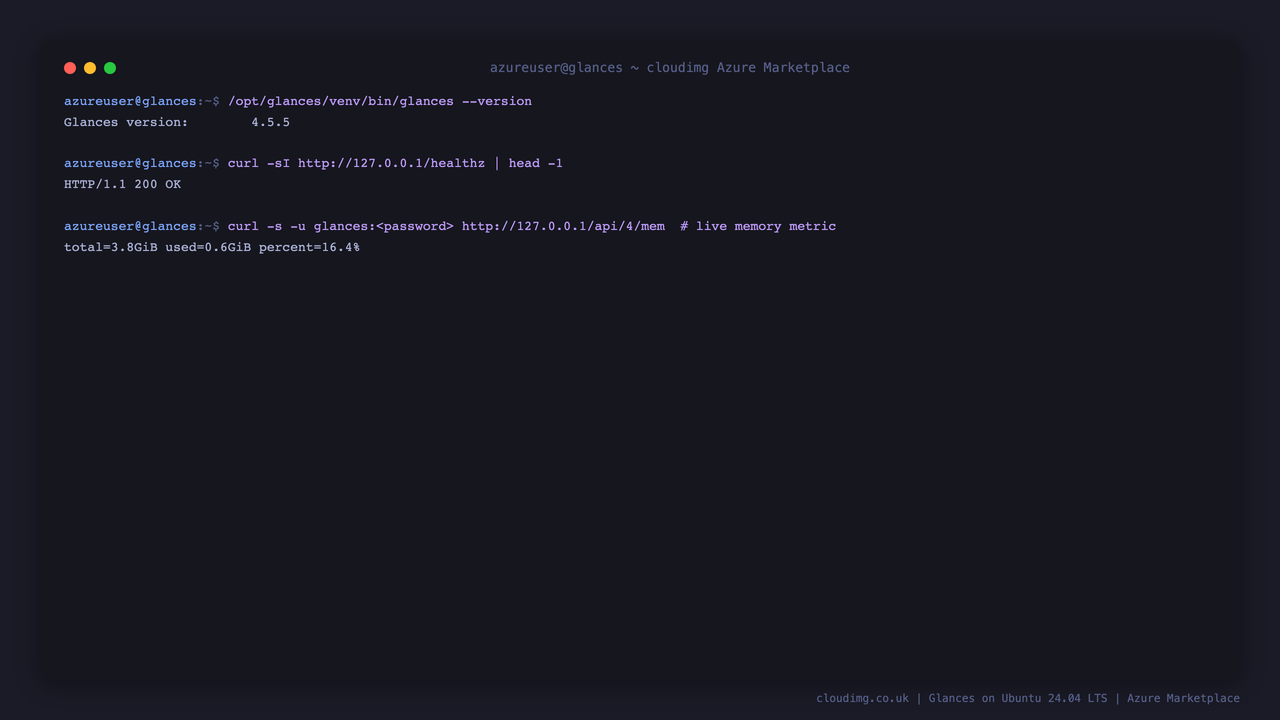Click the '# live memory metric' comment

point(758,226)
